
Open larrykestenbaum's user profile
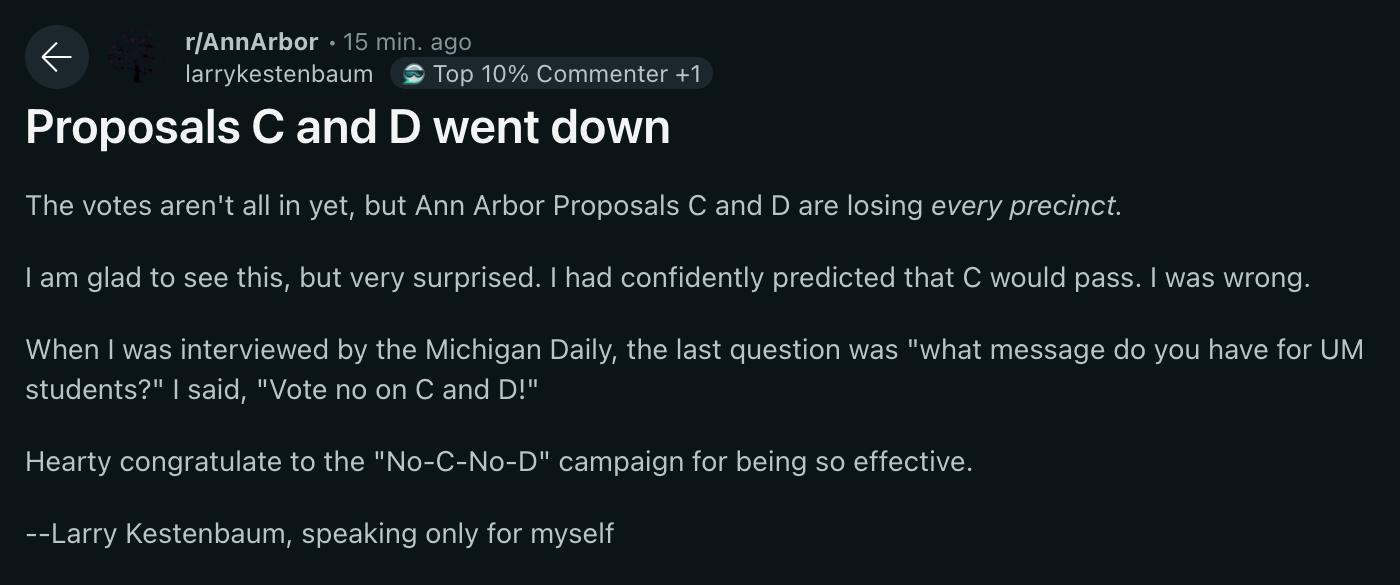pos(279,74)
